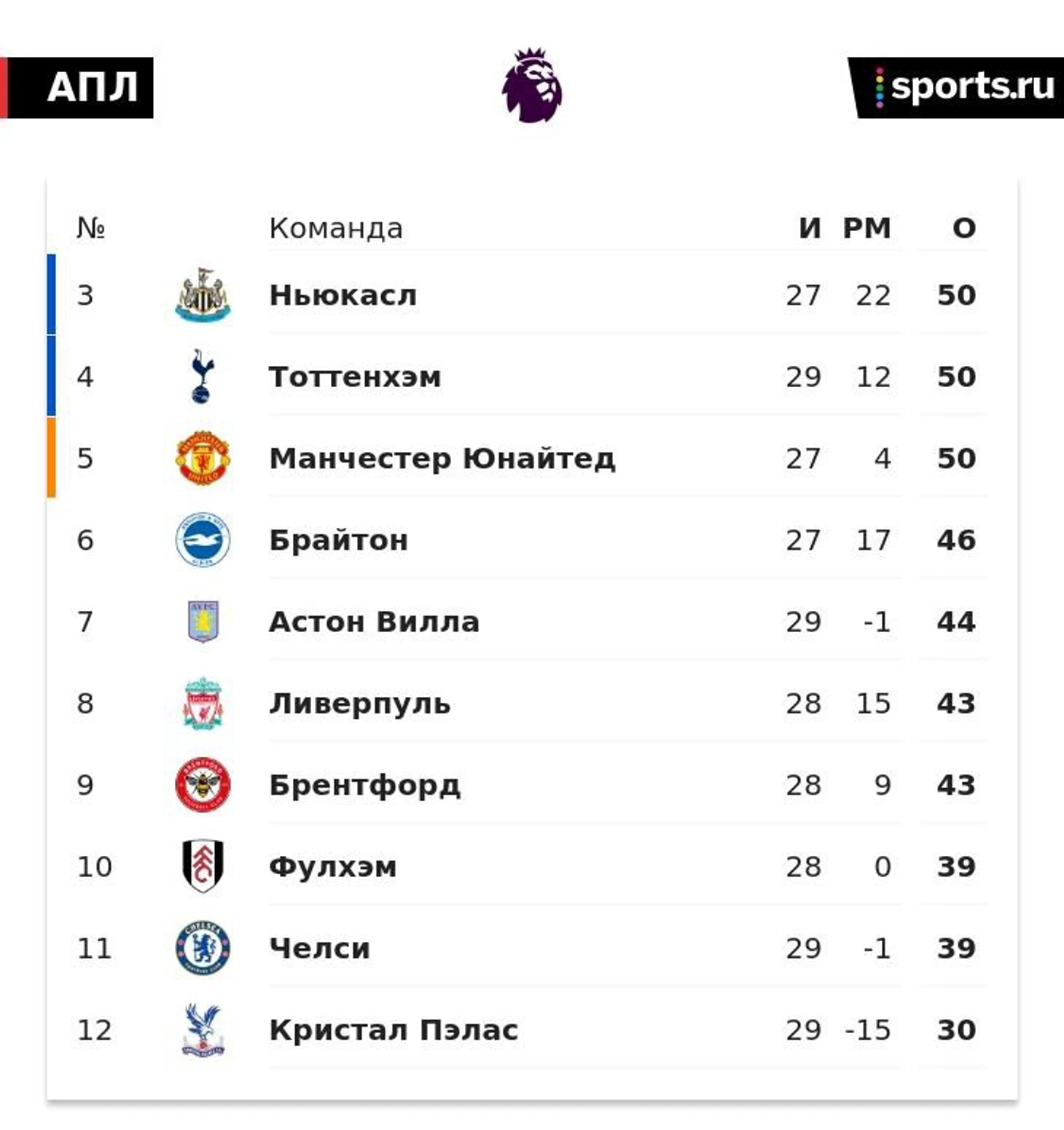Open the Манчестер Юнайтед team link

click(442, 459)
